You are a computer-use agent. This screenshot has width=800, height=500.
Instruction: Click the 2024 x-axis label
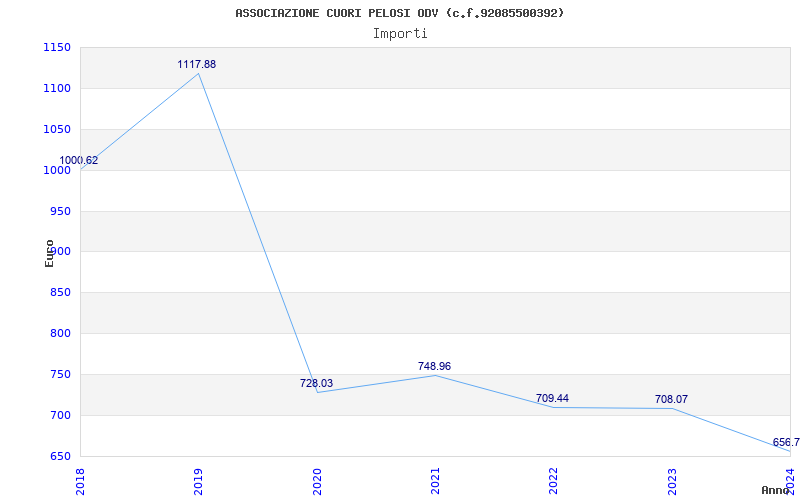point(790,482)
